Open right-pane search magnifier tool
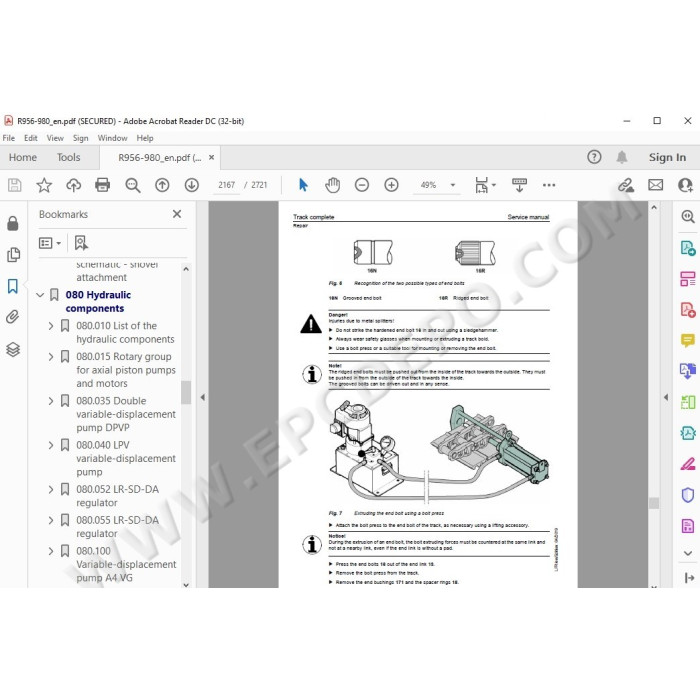 tap(688, 217)
